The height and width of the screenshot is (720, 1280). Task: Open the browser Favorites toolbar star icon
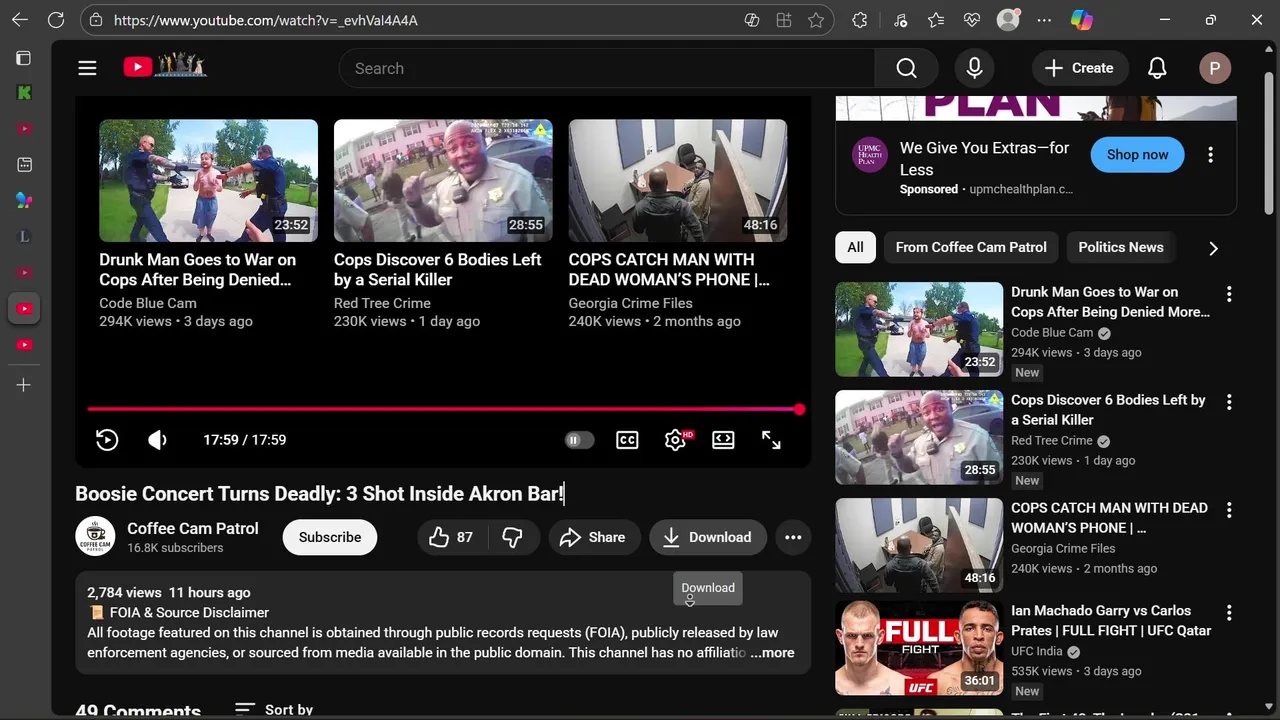(x=936, y=20)
